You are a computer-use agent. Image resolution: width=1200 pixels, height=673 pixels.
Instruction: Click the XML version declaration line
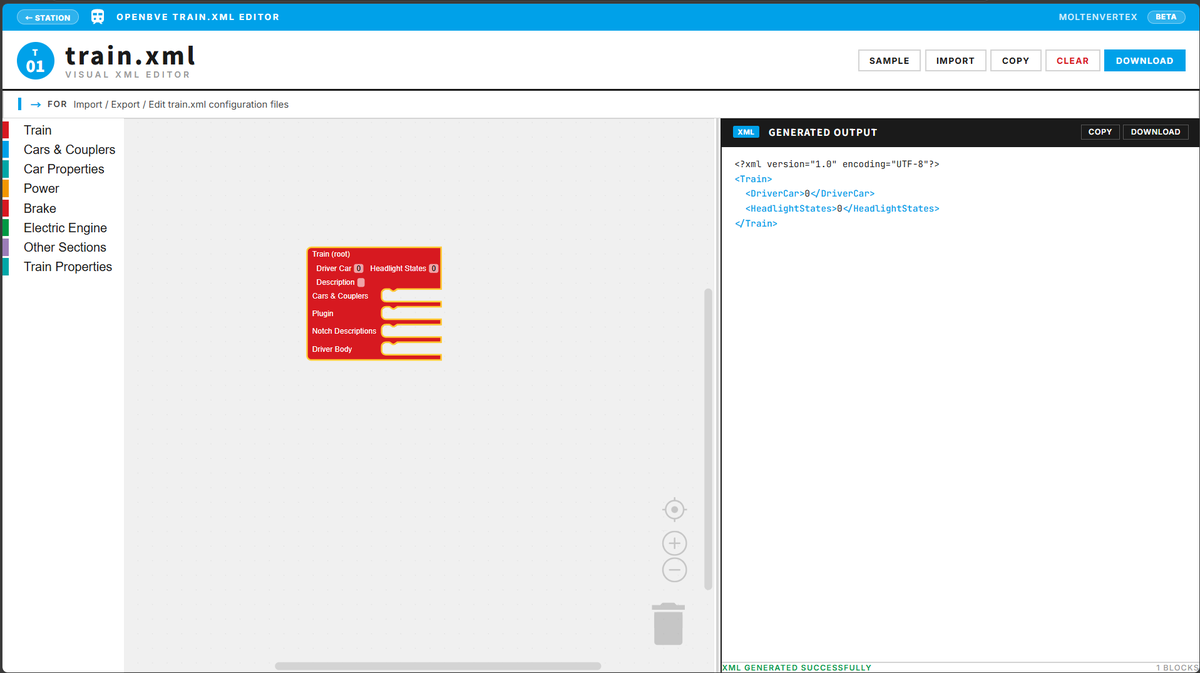point(837,163)
